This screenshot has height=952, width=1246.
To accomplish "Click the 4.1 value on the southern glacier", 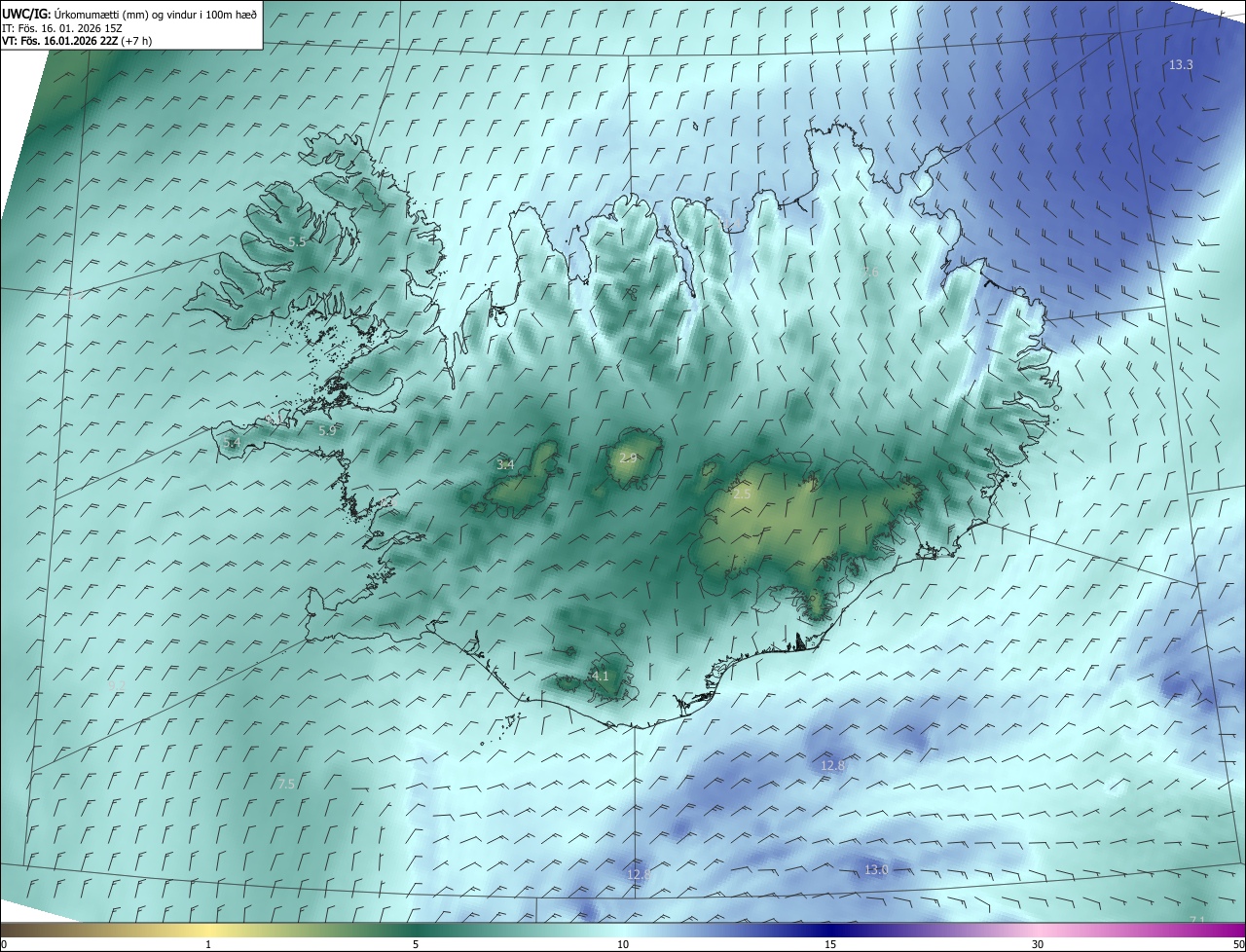I will point(600,676).
